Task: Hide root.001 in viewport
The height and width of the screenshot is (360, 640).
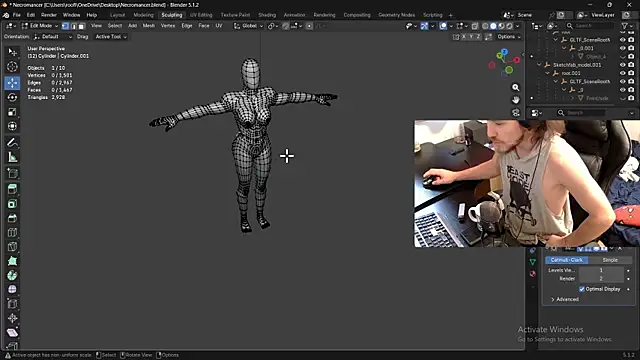Action: coord(622,73)
